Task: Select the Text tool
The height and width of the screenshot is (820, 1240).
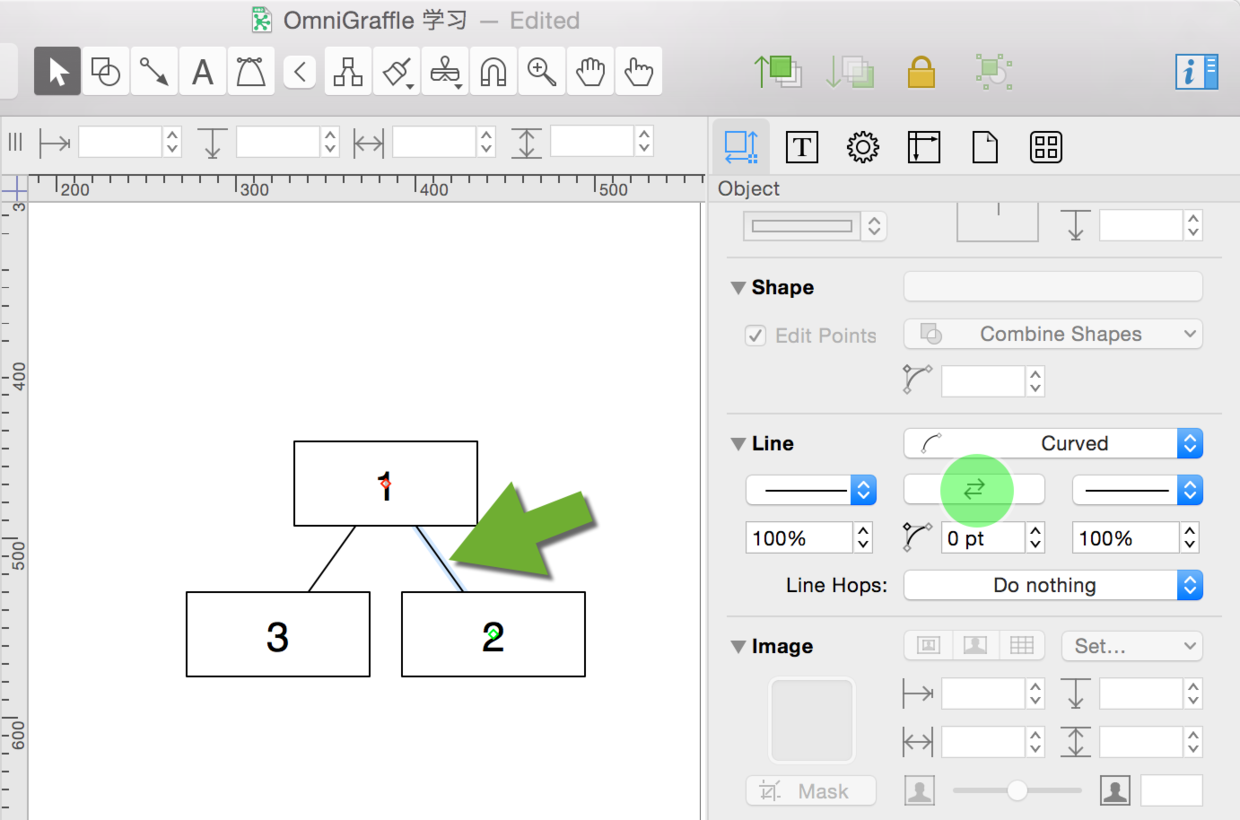Action: pyautogui.click(x=202, y=71)
